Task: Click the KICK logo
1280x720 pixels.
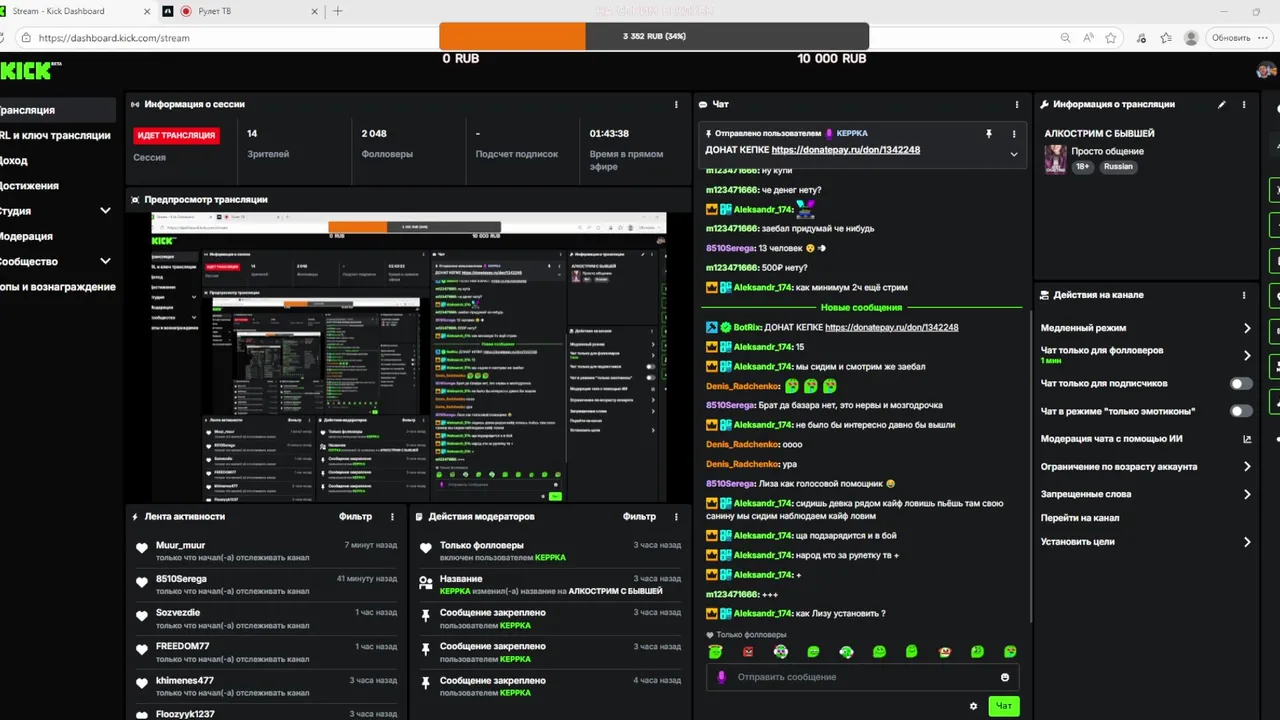Action: click(25, 71)
